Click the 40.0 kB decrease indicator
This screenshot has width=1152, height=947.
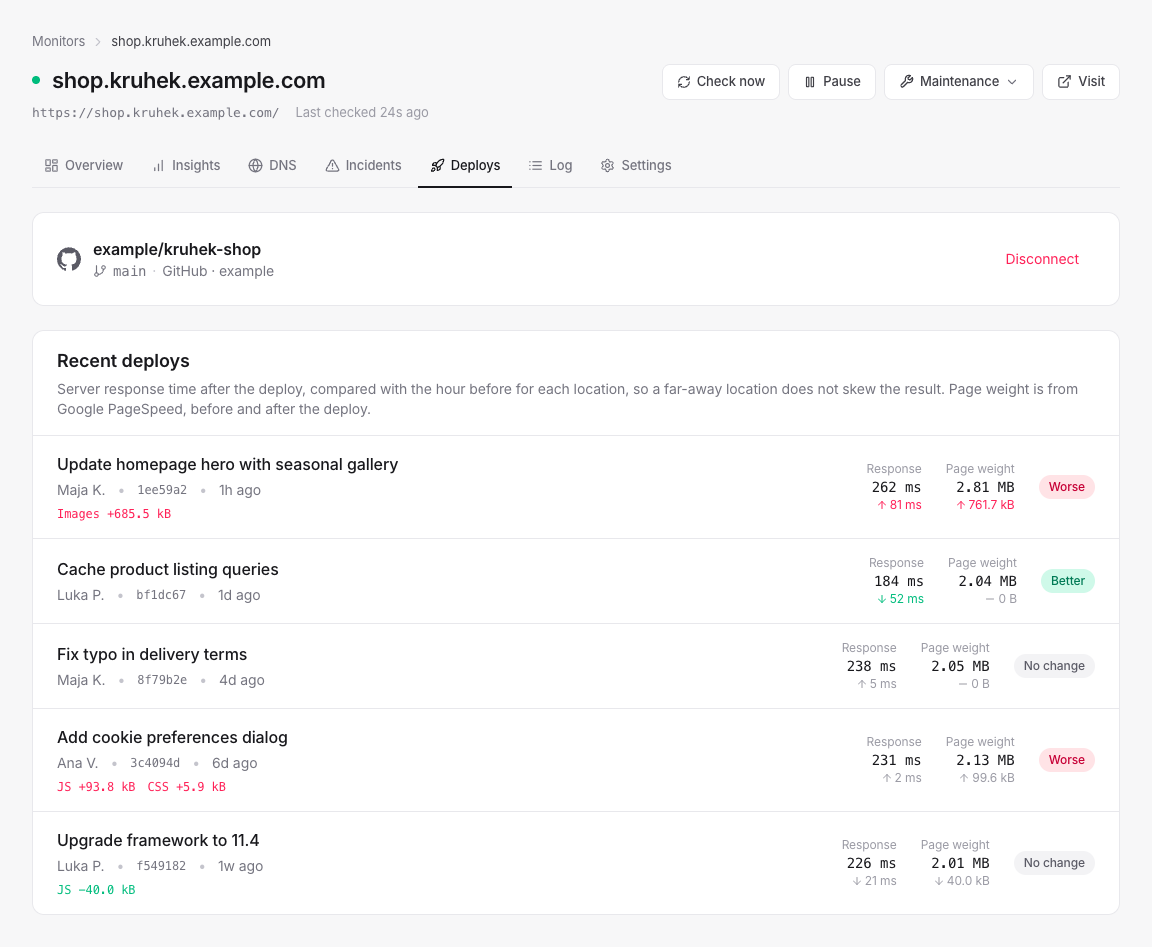click(962, 882)
